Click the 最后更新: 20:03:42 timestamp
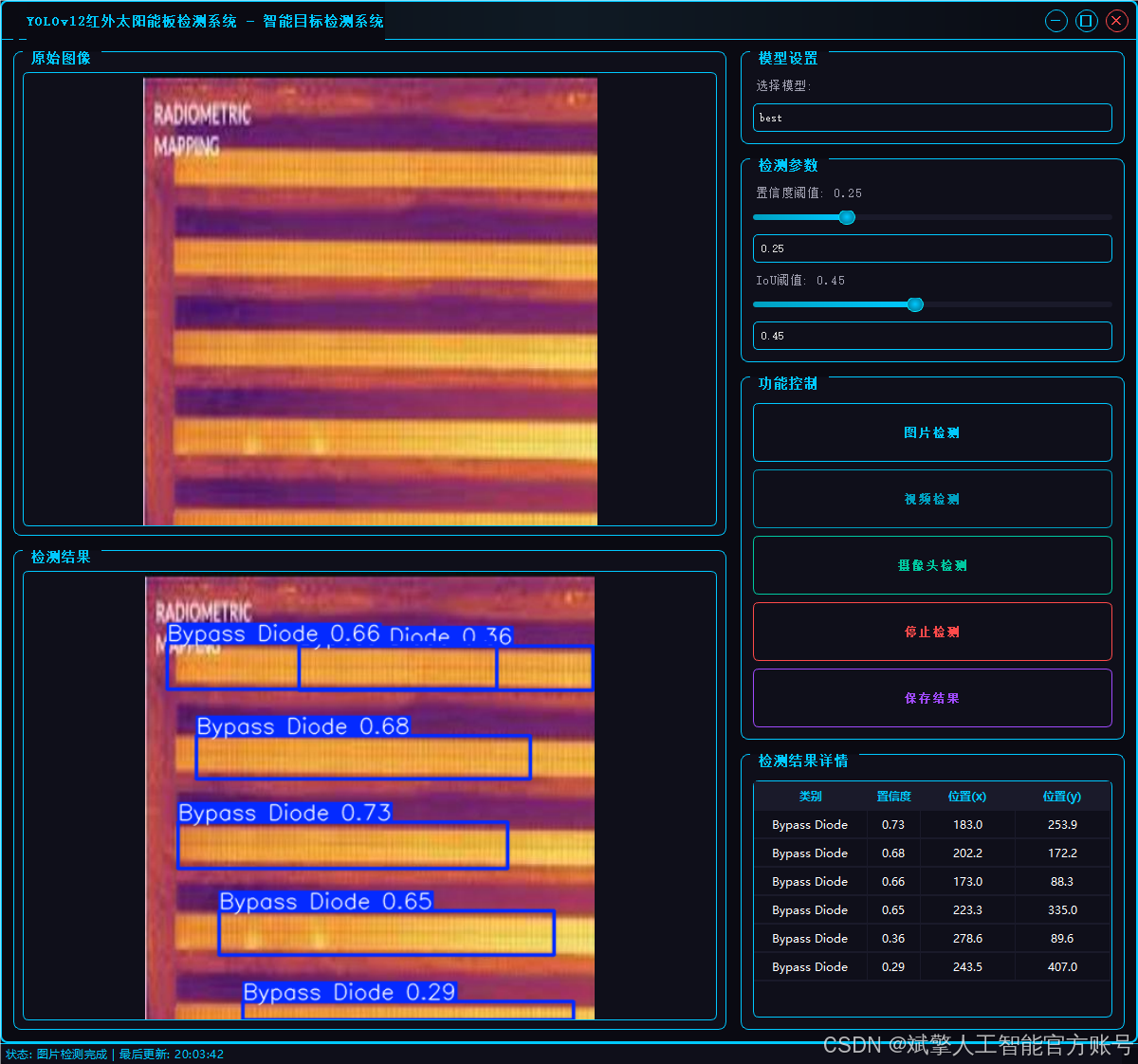Screen dimensions: 1138x1064 coord(172,1055)
